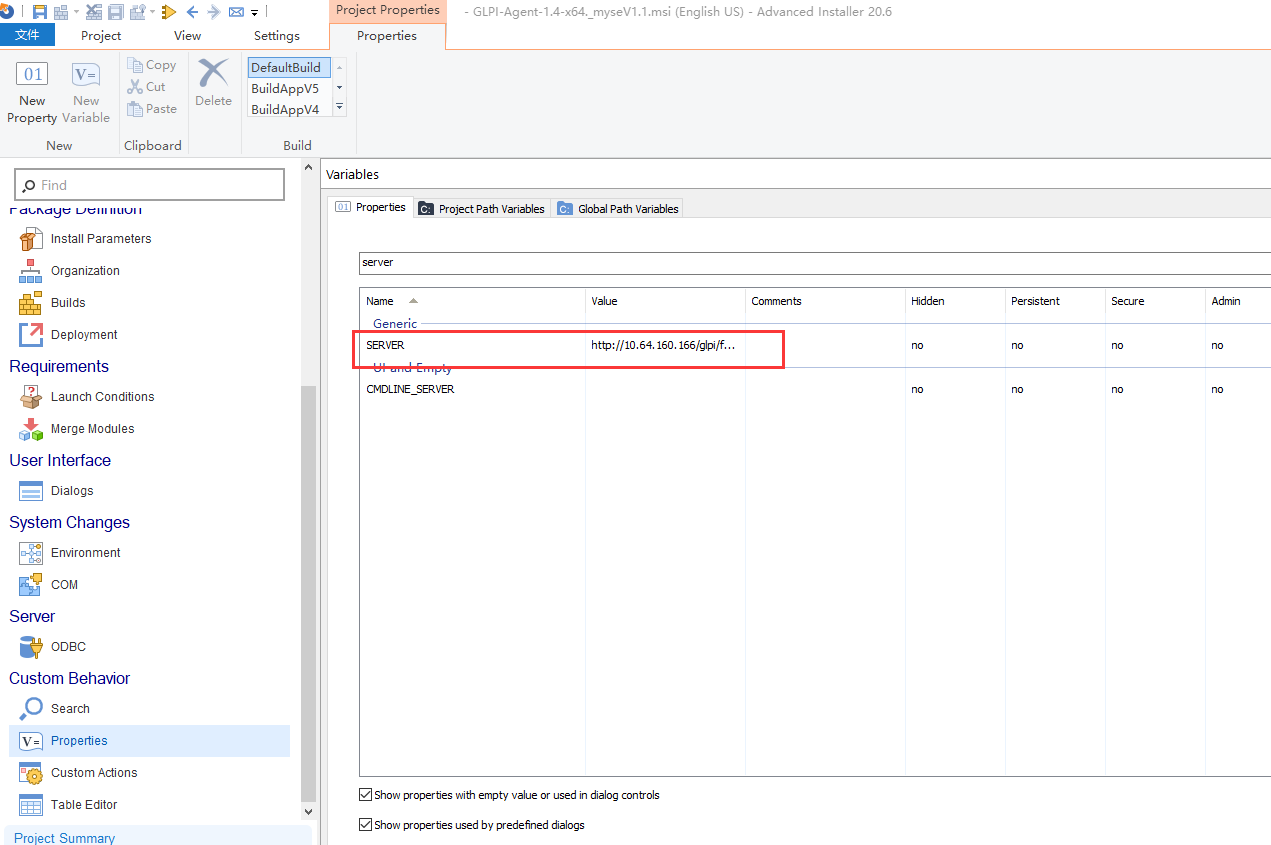Click the Hidden column header

pyautogui.click(x=955, y=301)
